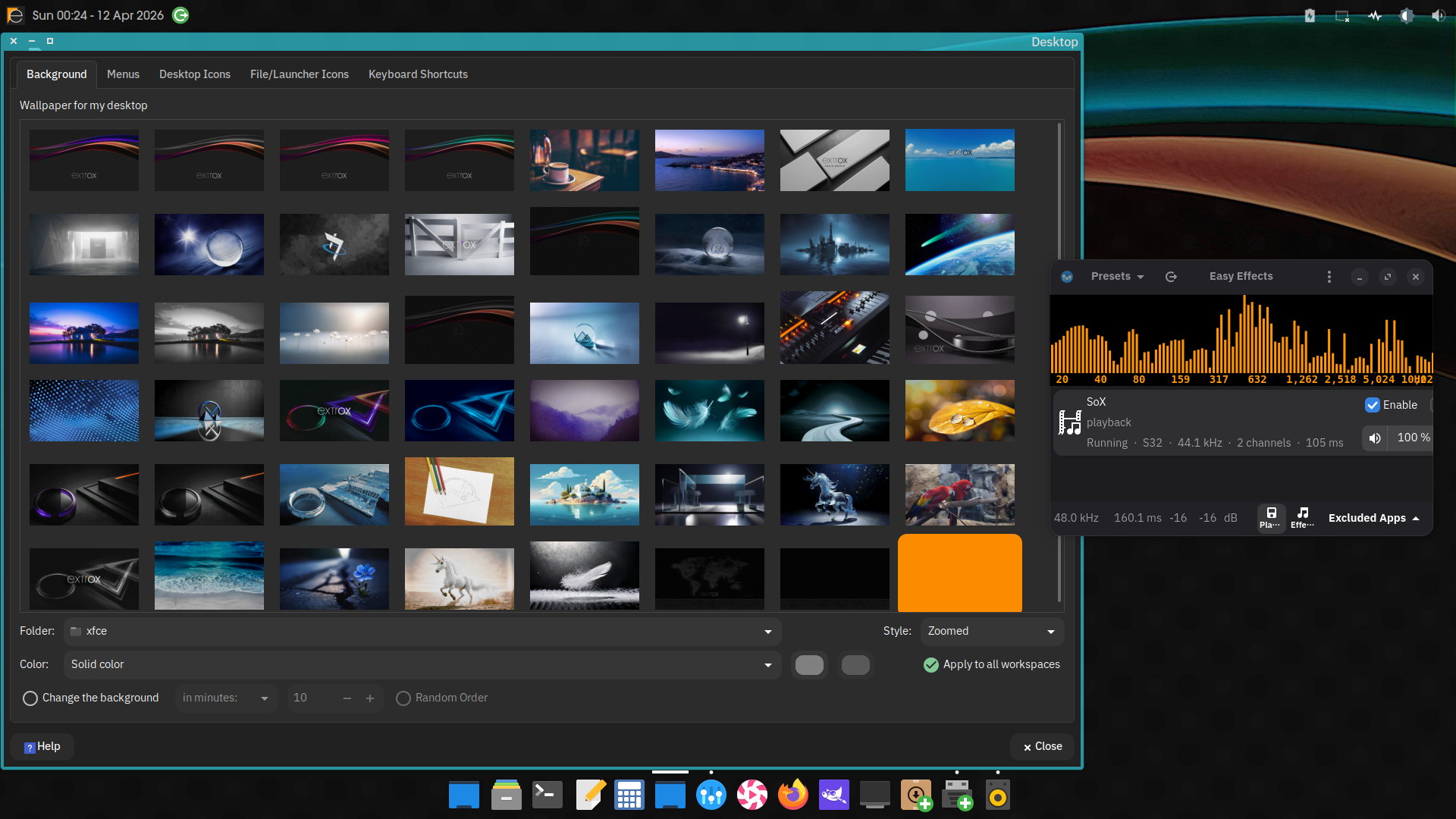Viewport: 1456px width, 819px height.
Task: Switch to the Players view icon
Action: 1271,518
